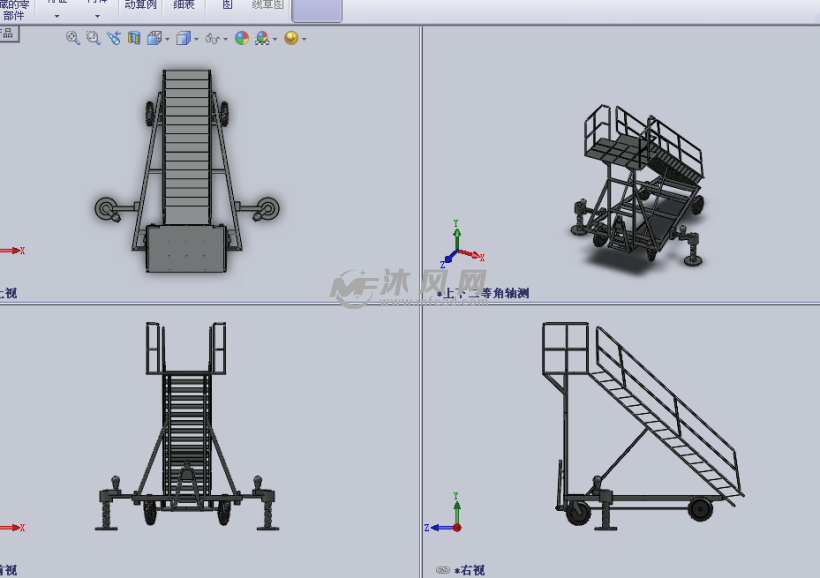Select the stair model in front view
Image resolution: width=820 pixels, height=578 pixels.
pos(187,426)
